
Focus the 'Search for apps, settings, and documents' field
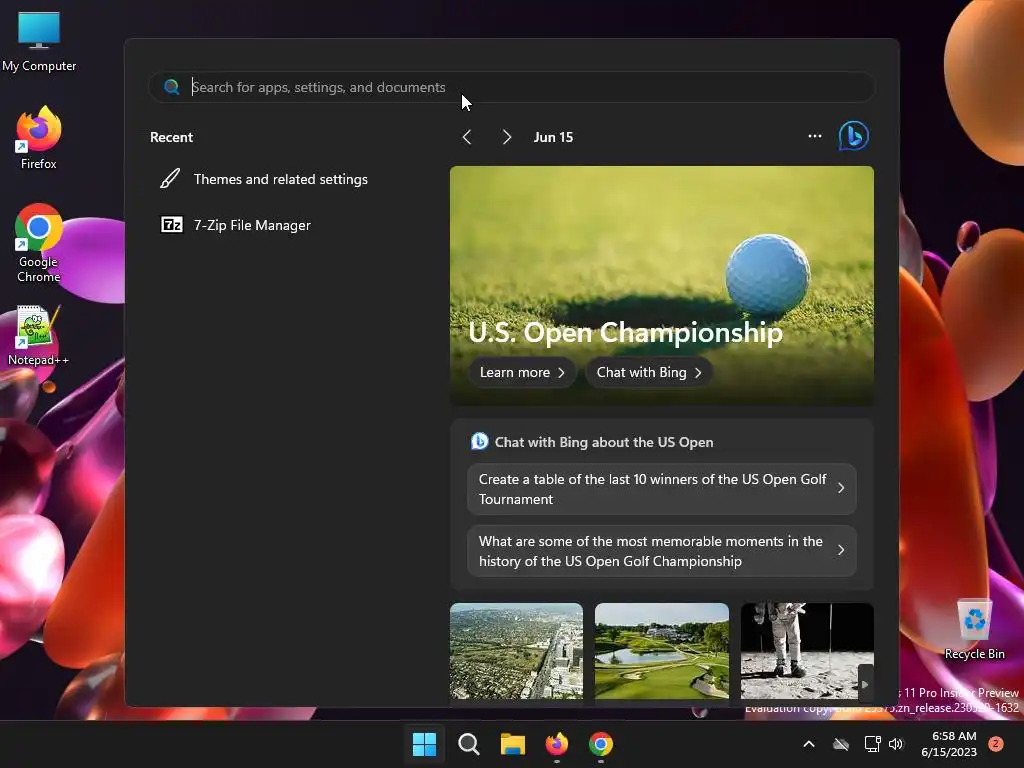coord(511,87)
